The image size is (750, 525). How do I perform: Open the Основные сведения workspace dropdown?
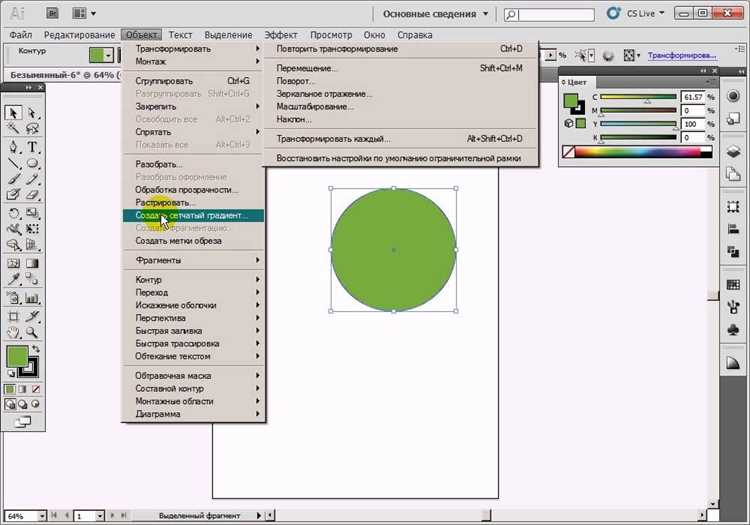[x=435, y=14]
